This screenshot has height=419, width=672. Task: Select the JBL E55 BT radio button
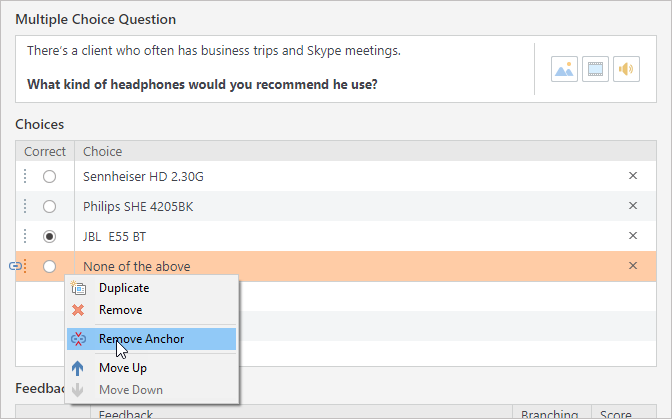coord(49,237)
